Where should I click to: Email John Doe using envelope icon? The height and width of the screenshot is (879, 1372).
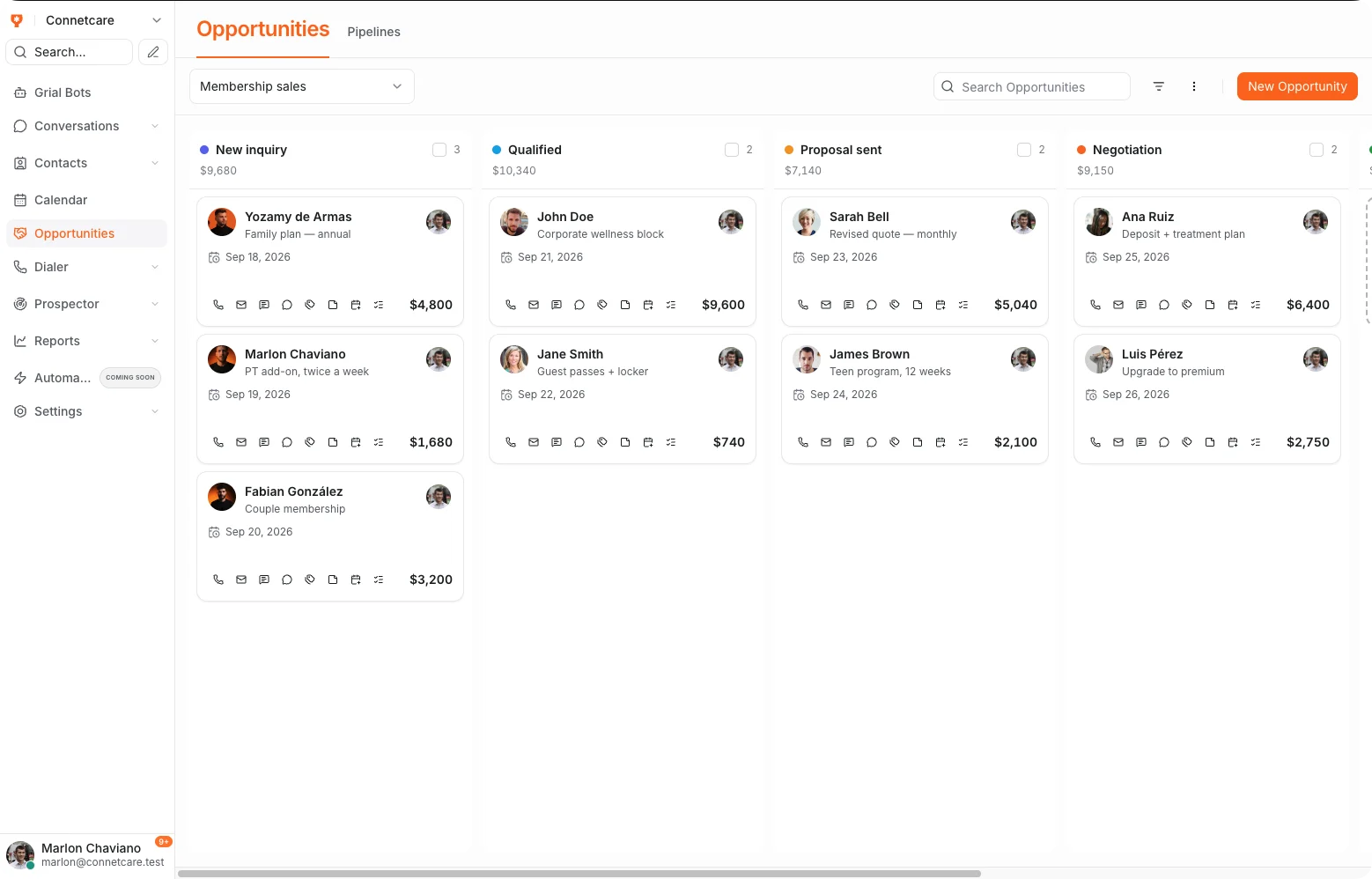click(x=534, y=305)
